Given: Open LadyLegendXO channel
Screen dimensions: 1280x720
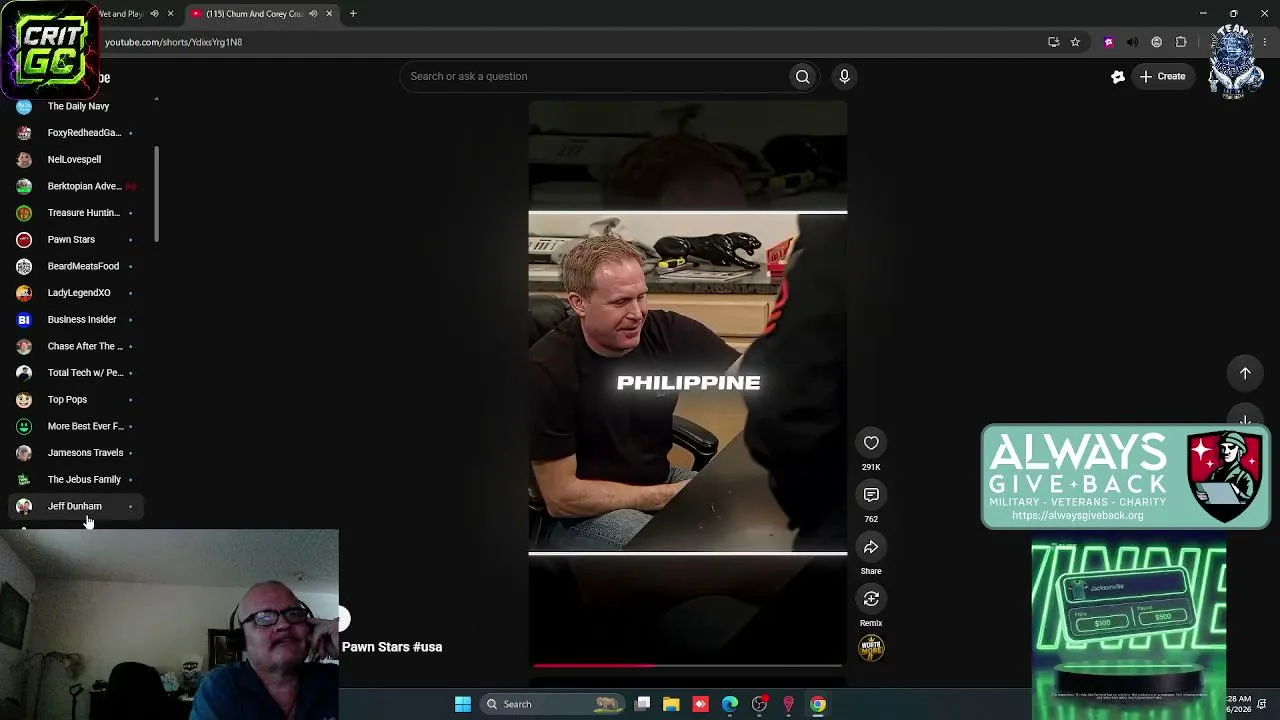Looking at the screenshot, I should (78, 293).
